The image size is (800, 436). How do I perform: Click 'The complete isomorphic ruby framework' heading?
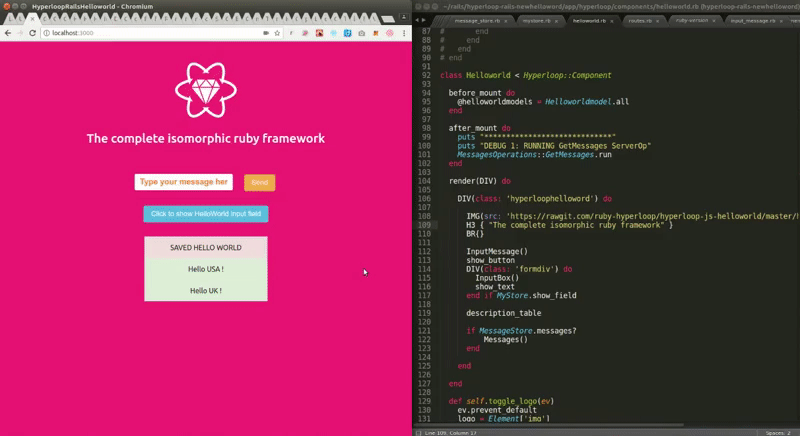206,139
